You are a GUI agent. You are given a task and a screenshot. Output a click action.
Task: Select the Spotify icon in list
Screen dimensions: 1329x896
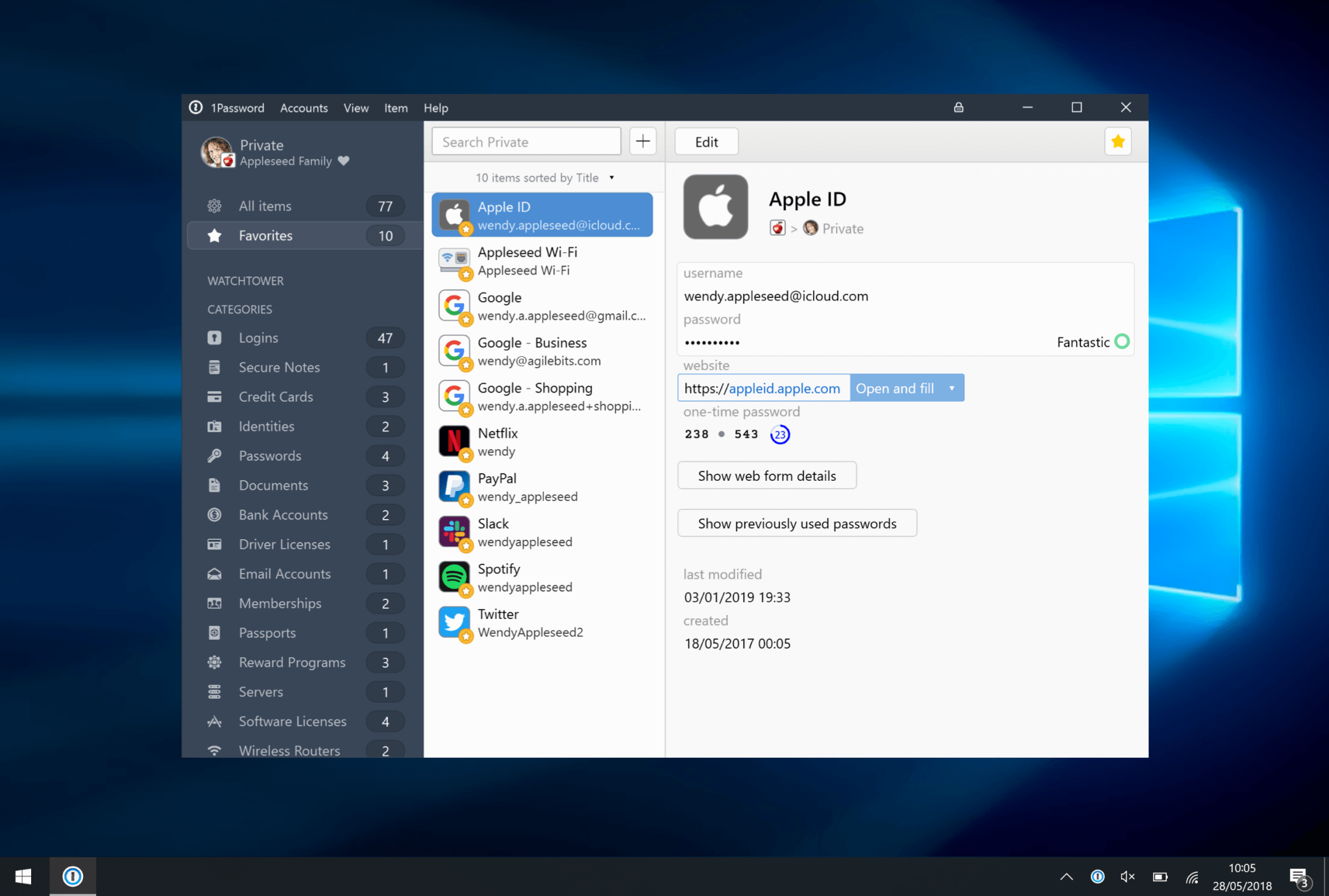pyautogui.click(x=454, y=577)
